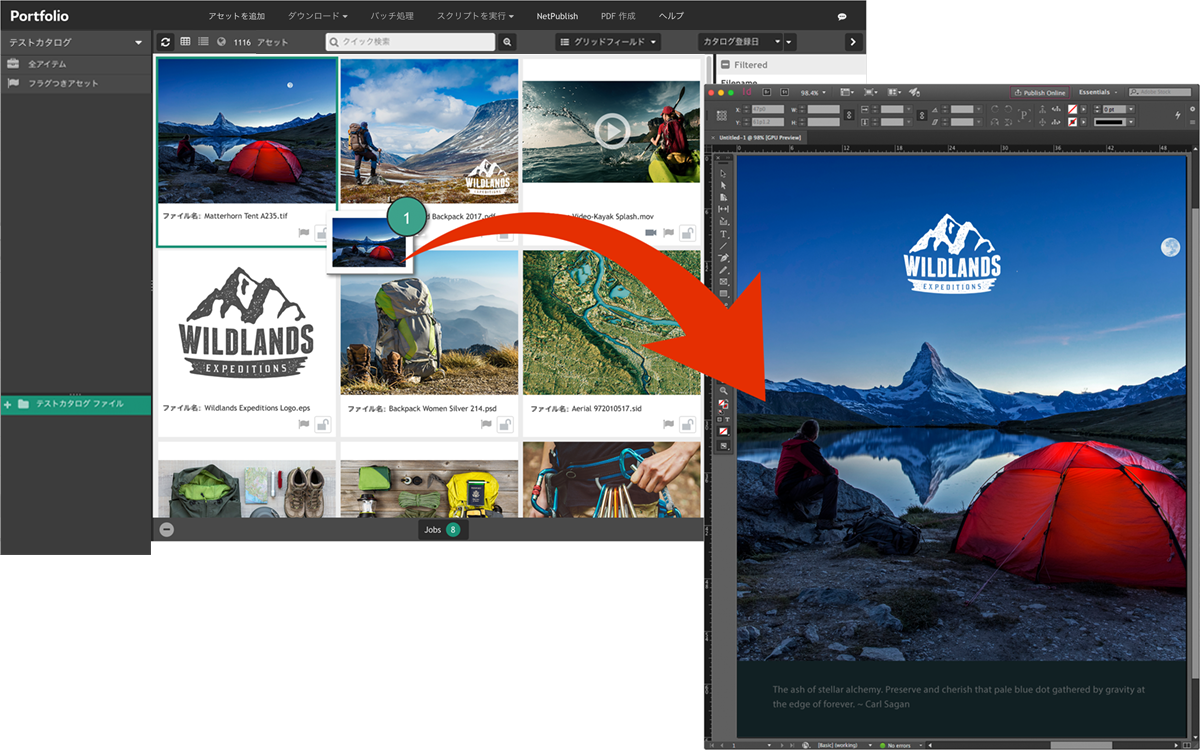Viewport: 1200px width, 750px height.
Task: Click the Jobs button in bottom bar
Action: coord(442,529)
